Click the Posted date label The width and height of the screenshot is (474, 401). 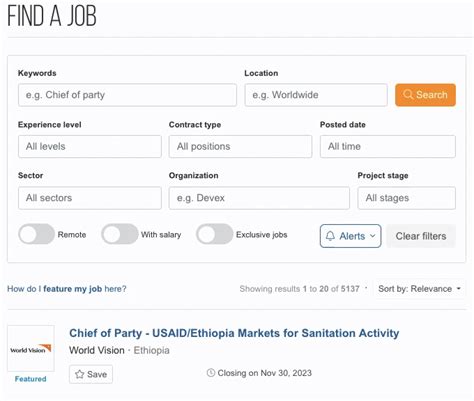[x=343, y=125]
